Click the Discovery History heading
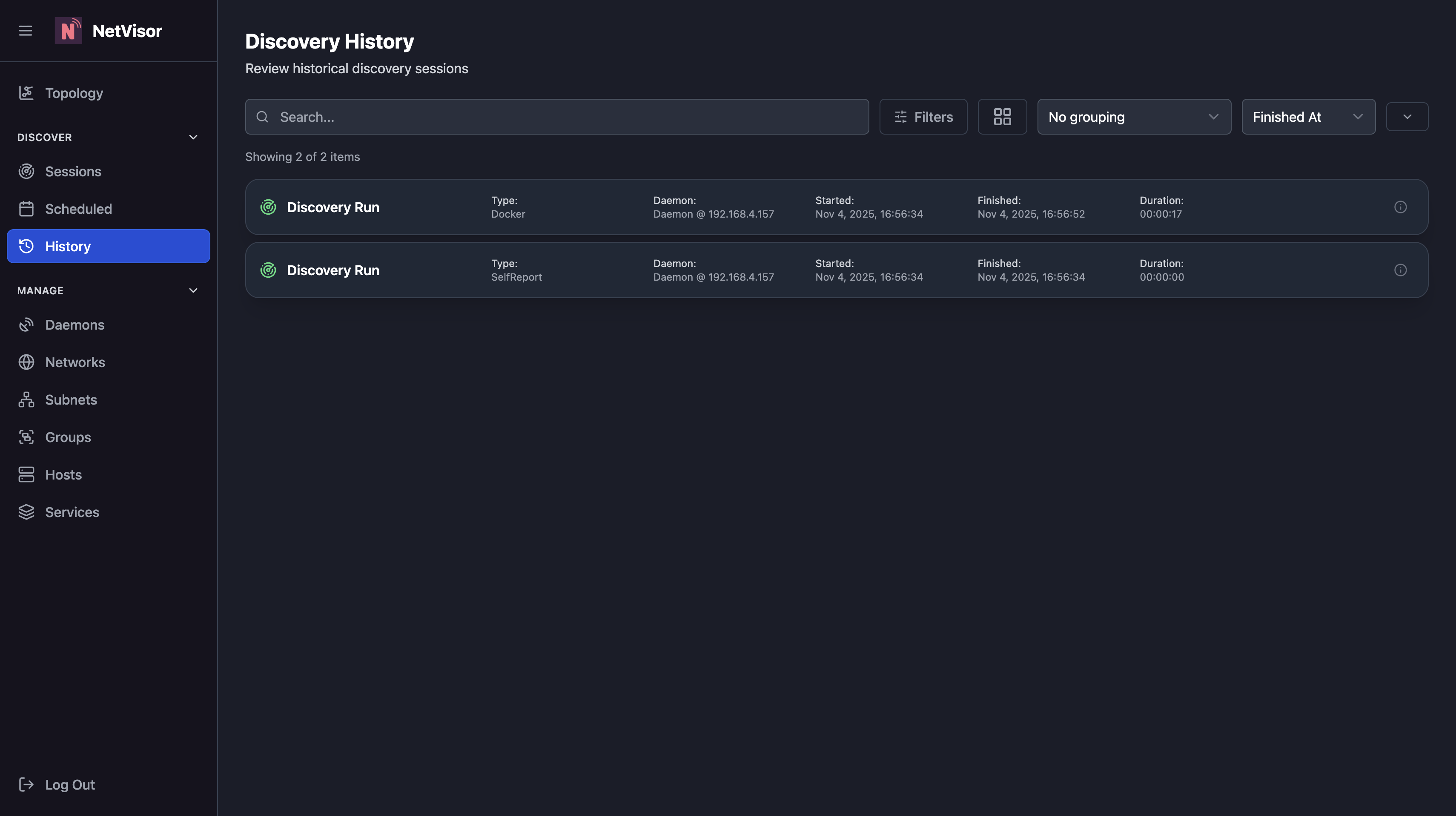This screenshot has height=816, width=1456. pyautogui.click(x=330, y=41)
